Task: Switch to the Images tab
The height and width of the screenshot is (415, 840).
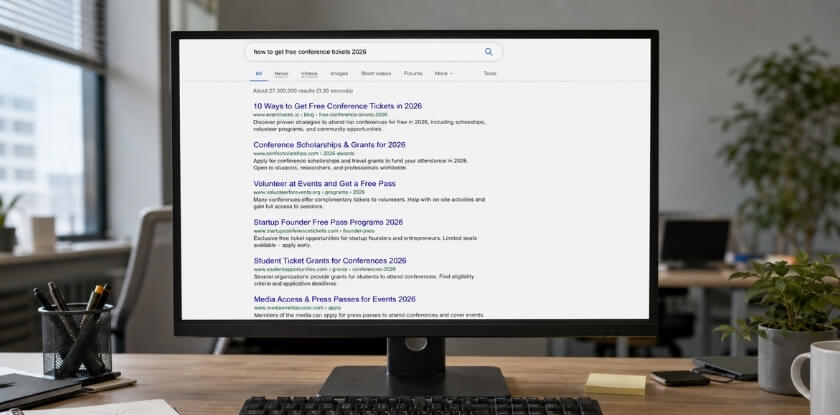Action: pos(339,74)
